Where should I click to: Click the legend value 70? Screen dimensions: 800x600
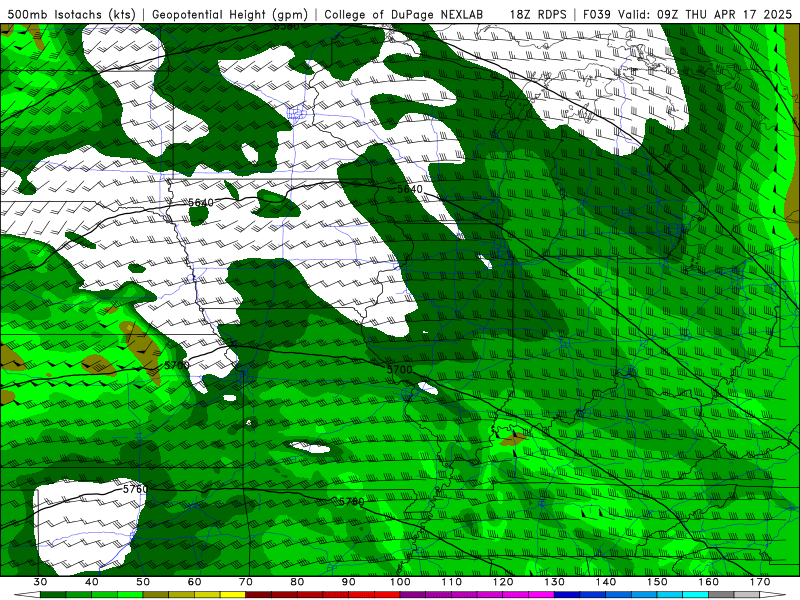pos(246,582)
